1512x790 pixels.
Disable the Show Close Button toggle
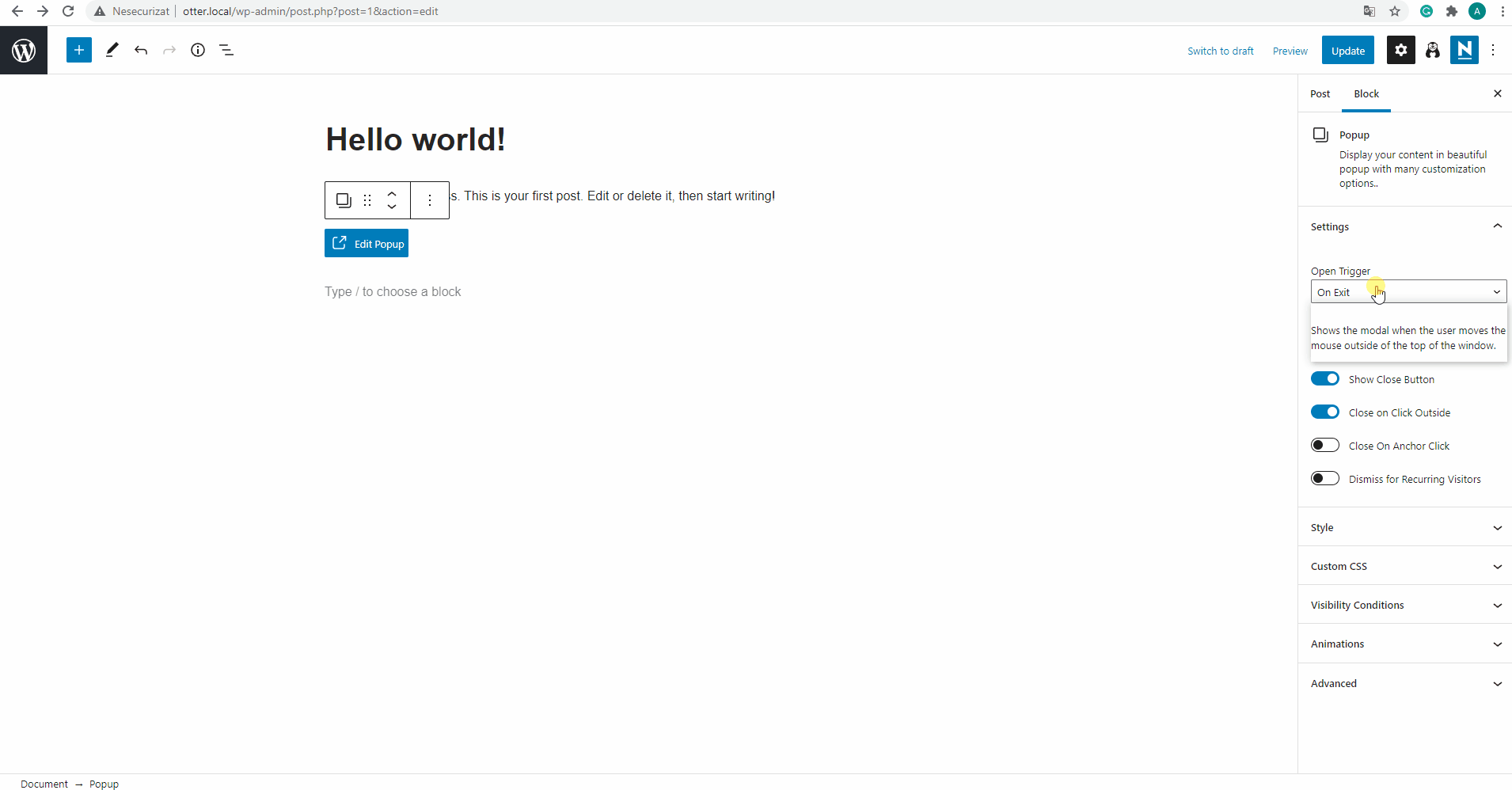point(1324,378)
